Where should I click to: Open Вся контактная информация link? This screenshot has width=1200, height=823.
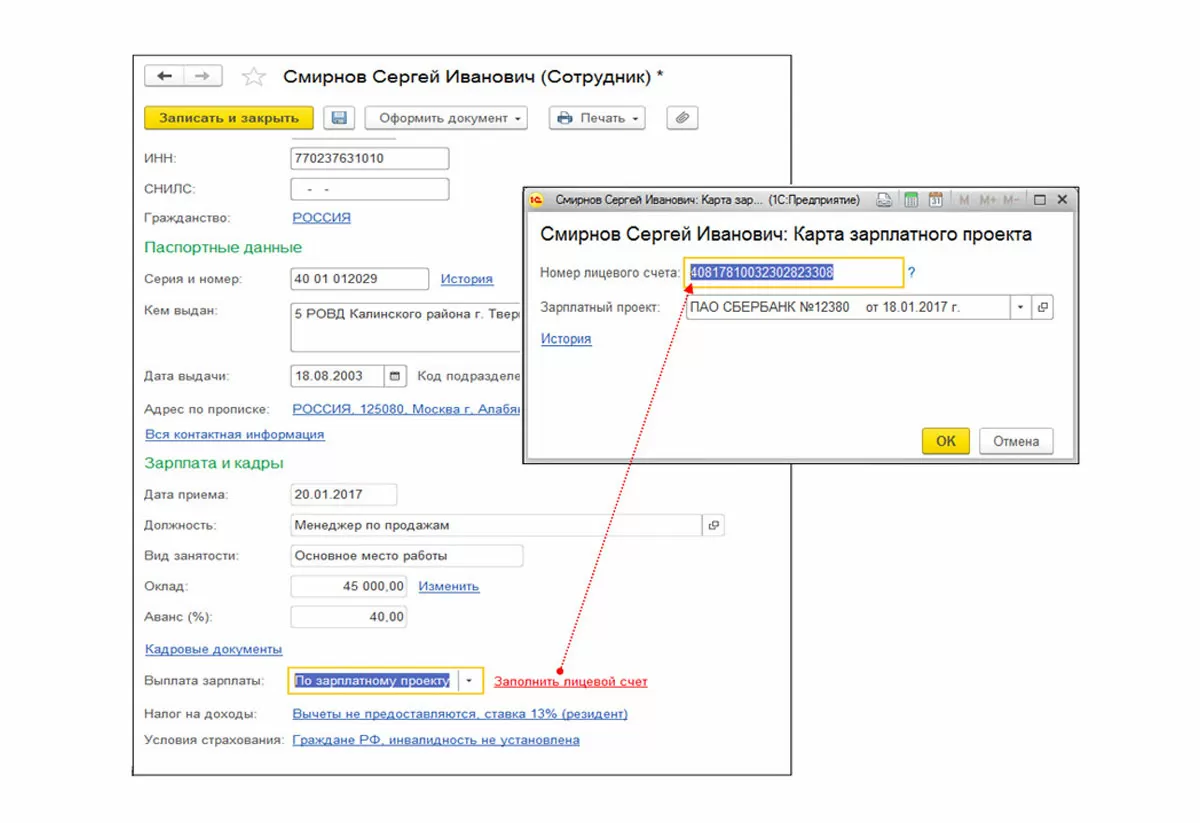point(235,434)
